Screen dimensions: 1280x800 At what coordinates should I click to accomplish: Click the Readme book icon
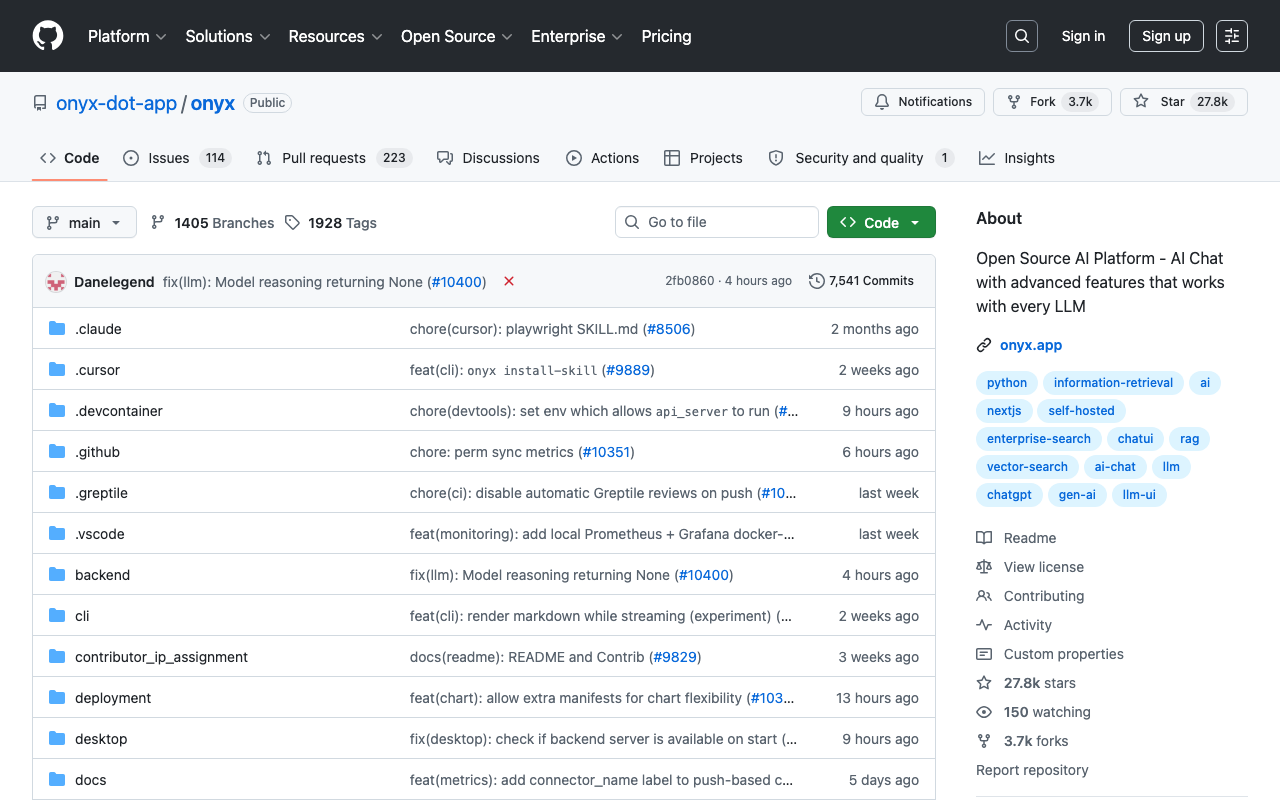[x=984, y=538]
